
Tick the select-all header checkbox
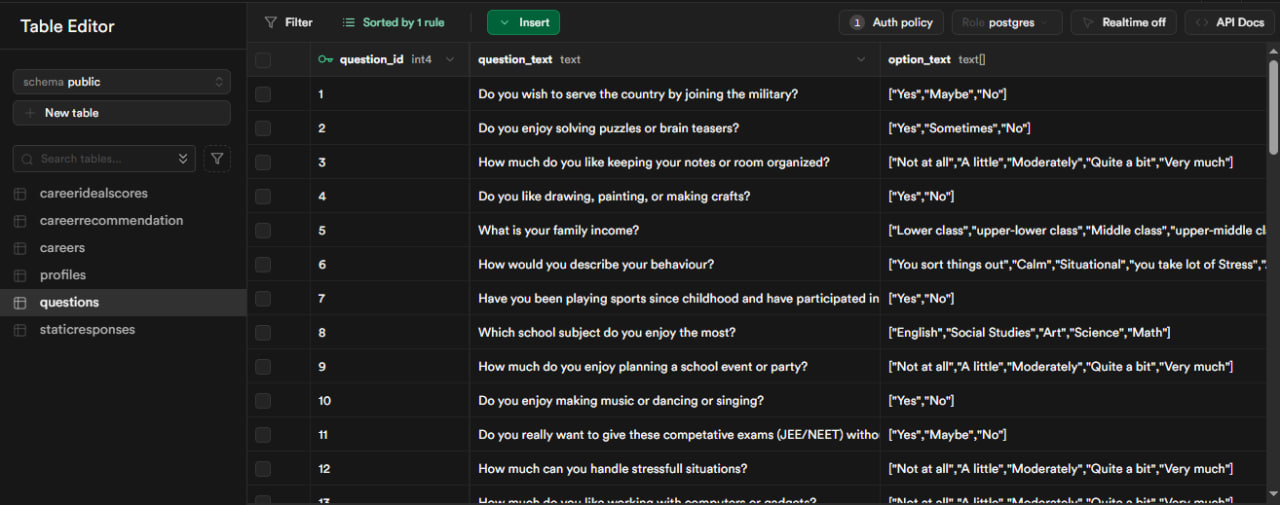click(x=263, y=60)
